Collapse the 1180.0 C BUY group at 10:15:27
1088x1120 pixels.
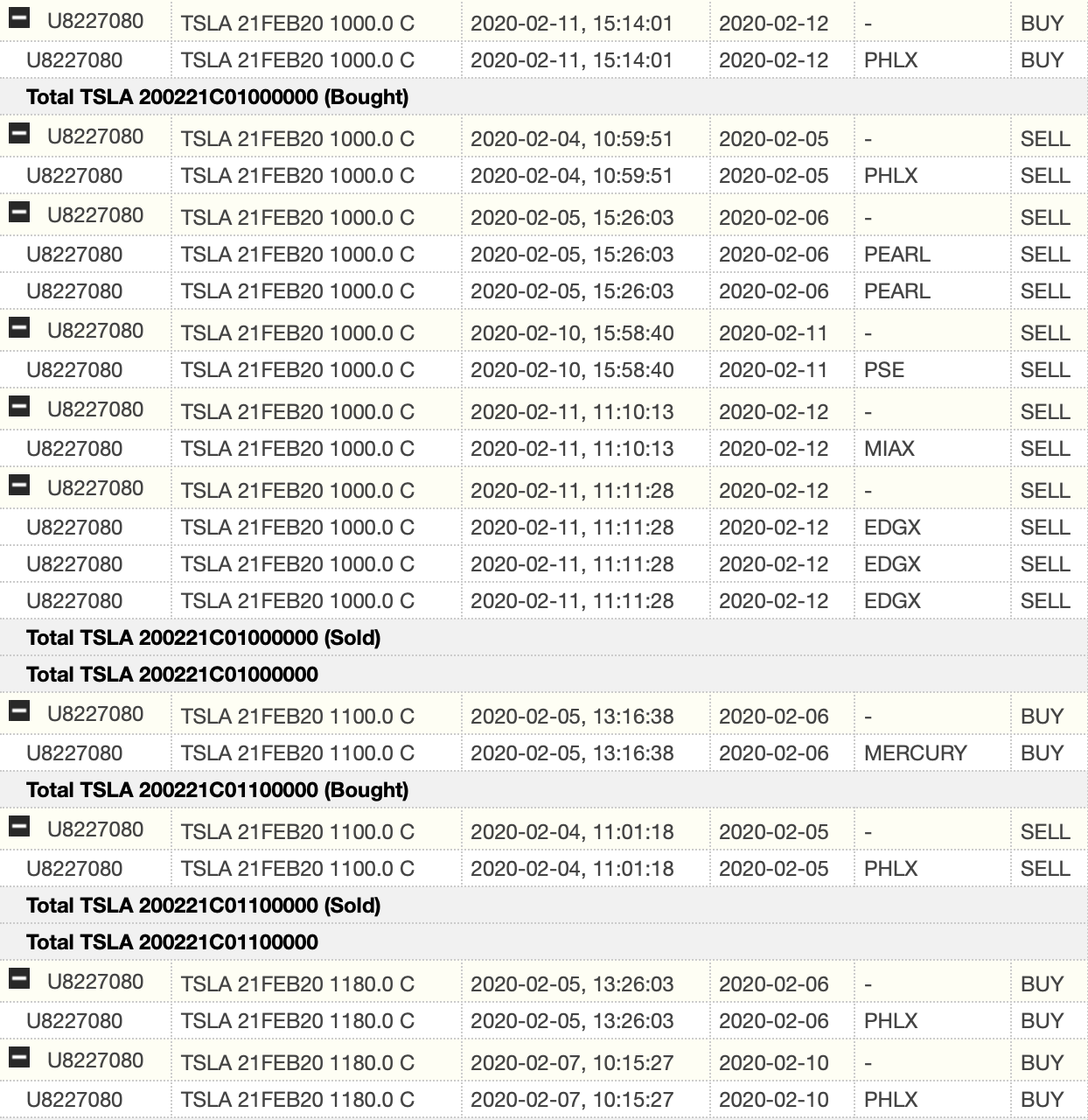click(x=18, y=1058)
